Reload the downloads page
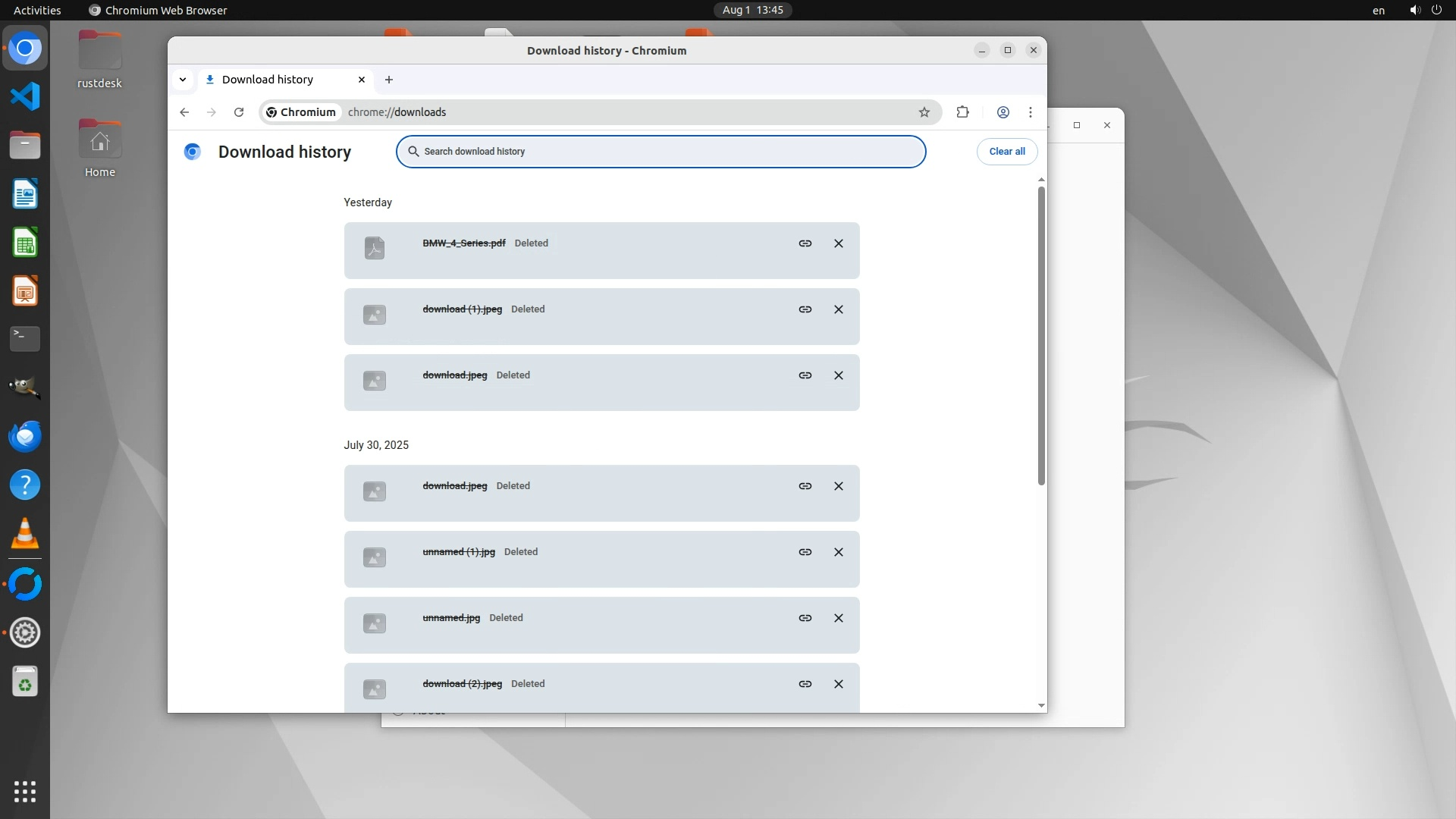 click(239, 112)
